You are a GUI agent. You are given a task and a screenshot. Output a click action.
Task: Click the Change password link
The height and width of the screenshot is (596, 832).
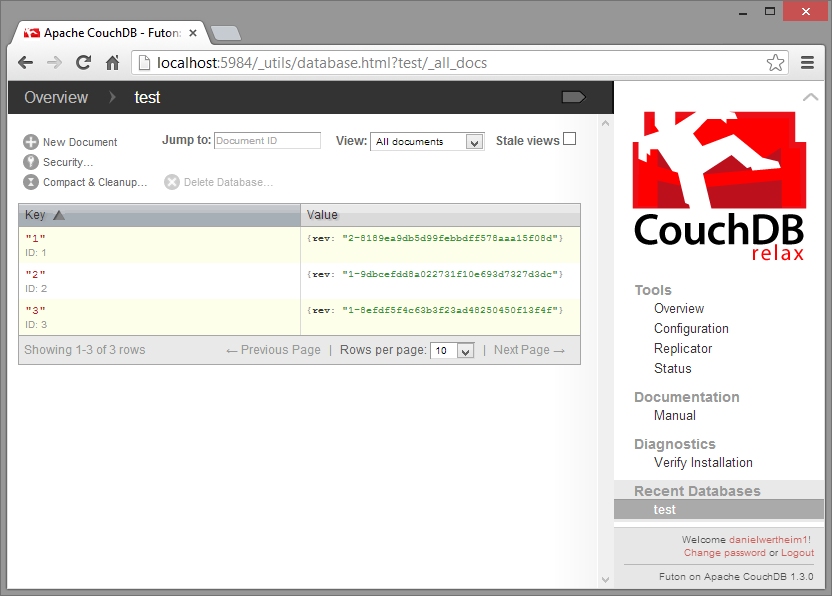tap(724, 553)
